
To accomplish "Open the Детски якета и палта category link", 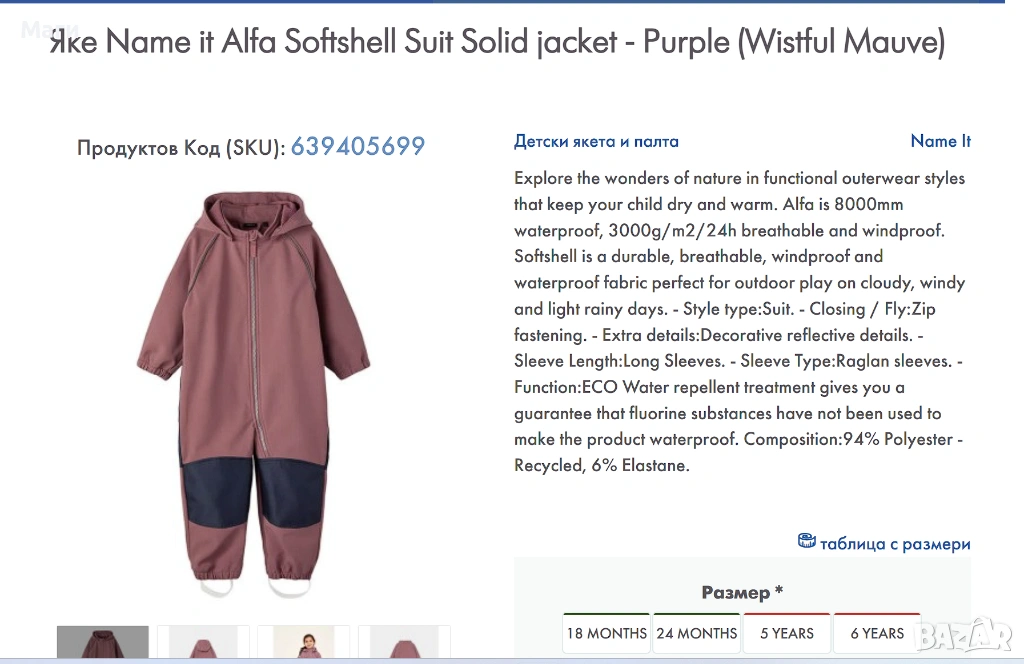I will tap(596, 142).
